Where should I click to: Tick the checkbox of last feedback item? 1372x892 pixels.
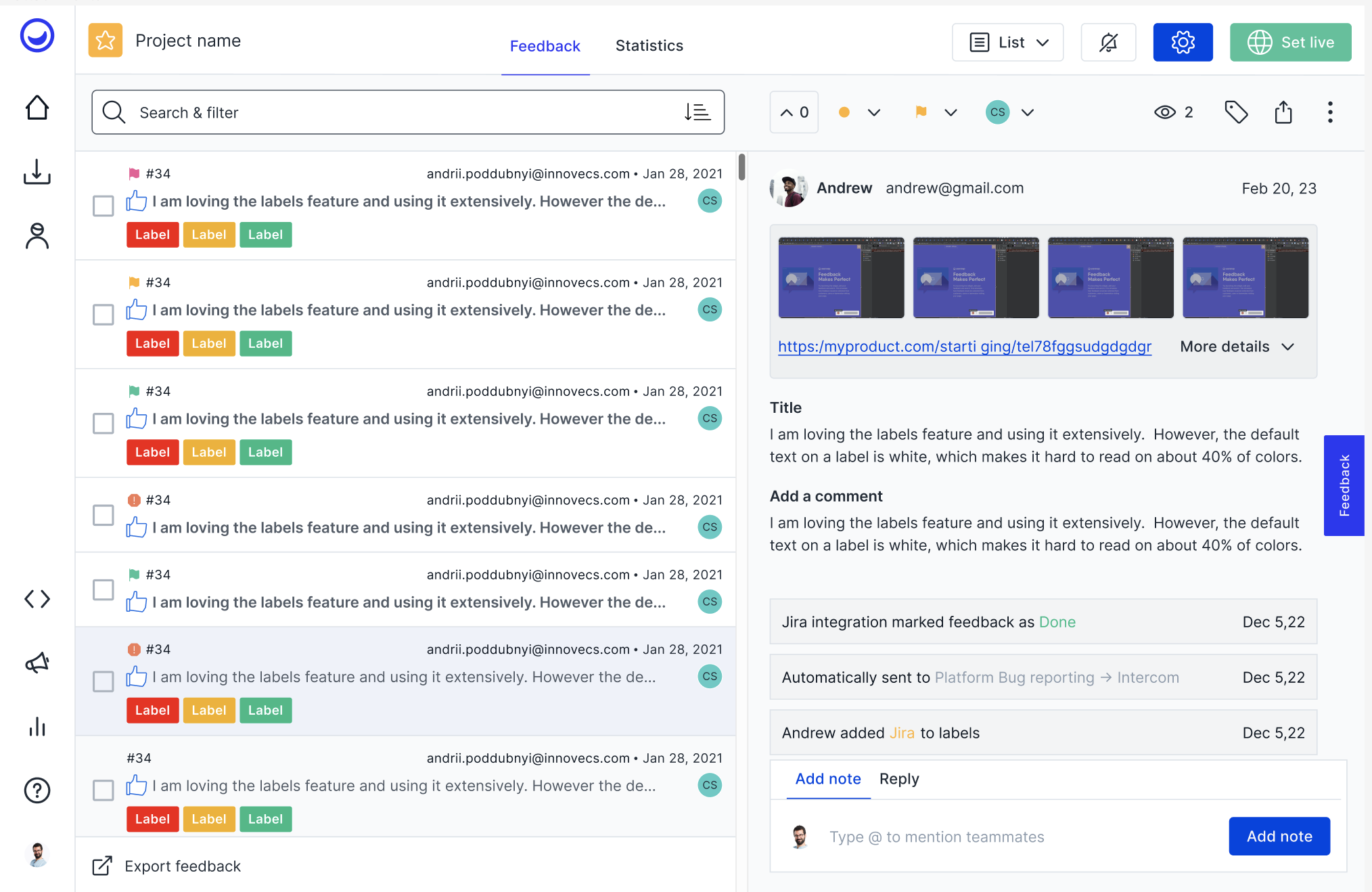tap(103, 790)
